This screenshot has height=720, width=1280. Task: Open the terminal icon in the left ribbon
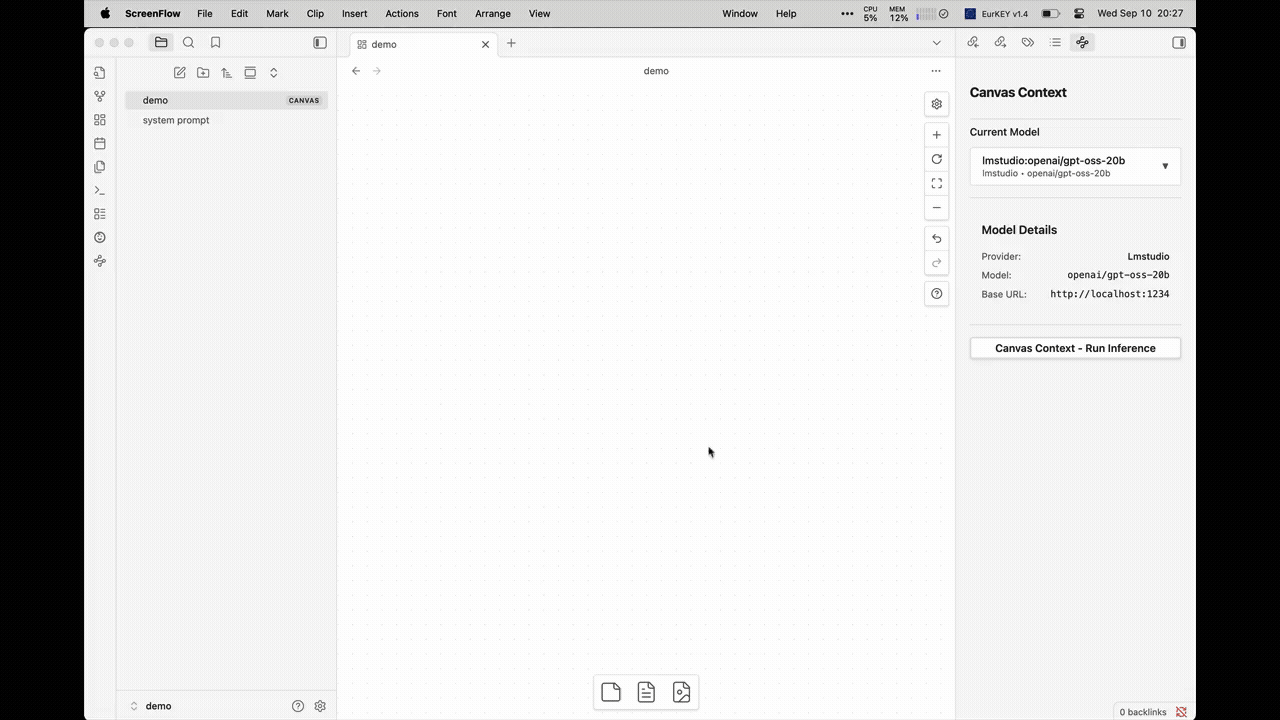(x=99, y=190)
